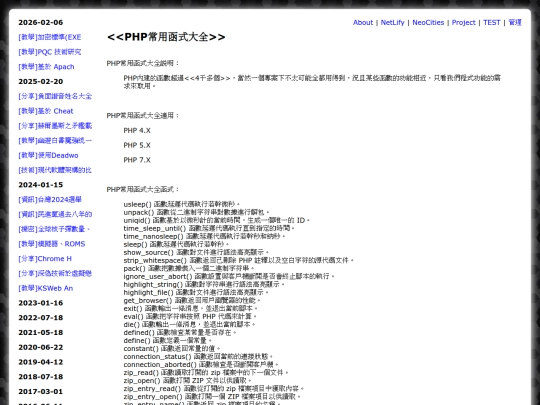Viewport: 540px width, 405px height.
Task: Click the zip_open() function line
Action: 188,381
